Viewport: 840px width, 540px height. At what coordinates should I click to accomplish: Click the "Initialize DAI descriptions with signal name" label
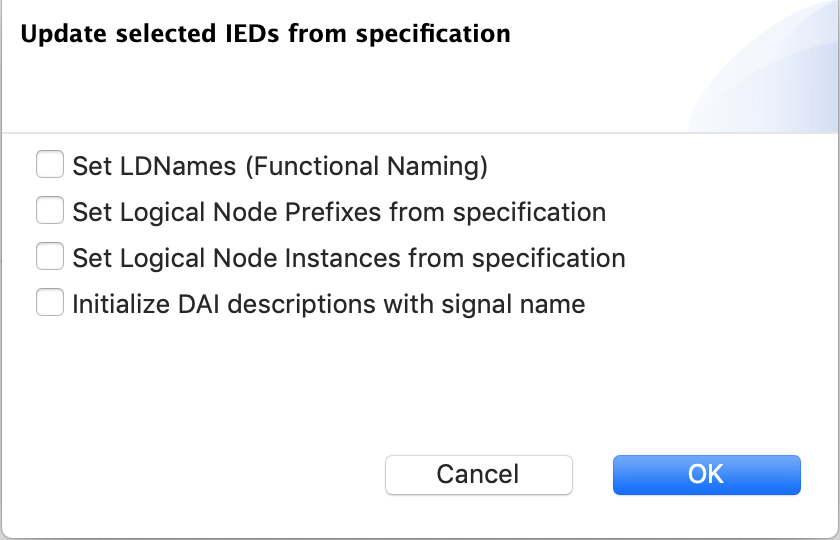point(329,304)
